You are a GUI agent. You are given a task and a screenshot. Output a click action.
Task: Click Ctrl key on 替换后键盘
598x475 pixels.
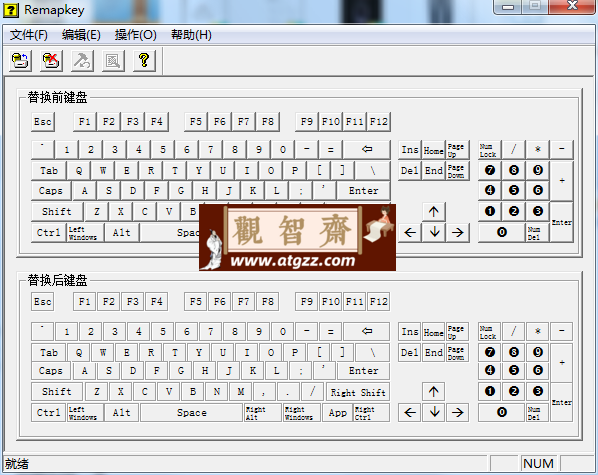pyautogui.click(x=48, y=413)
